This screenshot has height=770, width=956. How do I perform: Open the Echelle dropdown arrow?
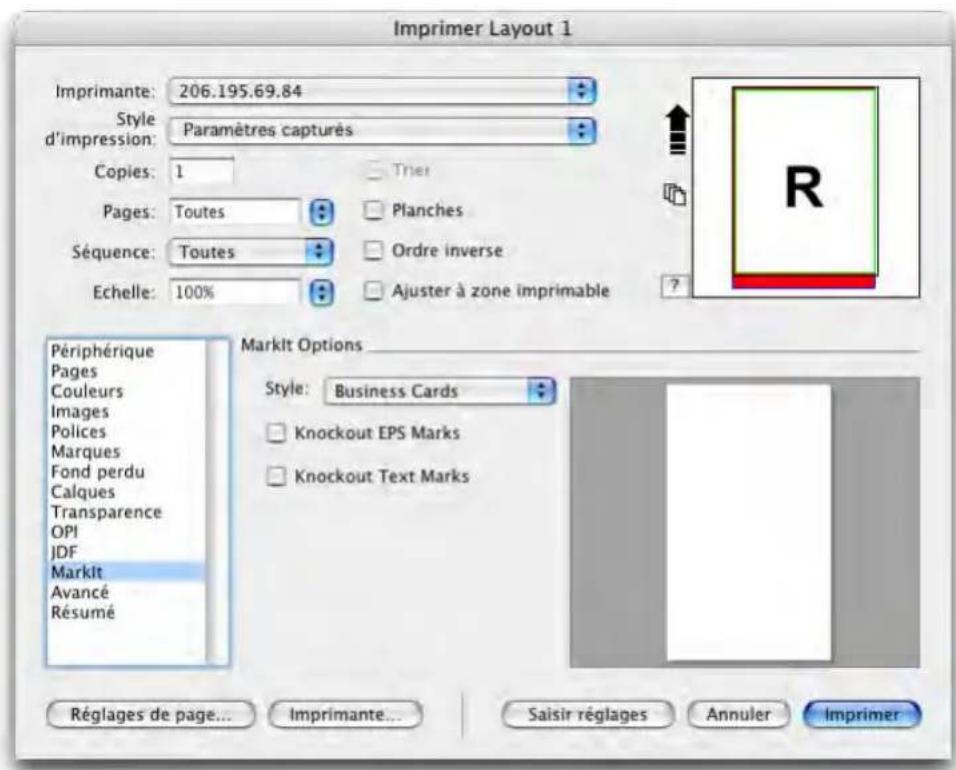(322, 293)
